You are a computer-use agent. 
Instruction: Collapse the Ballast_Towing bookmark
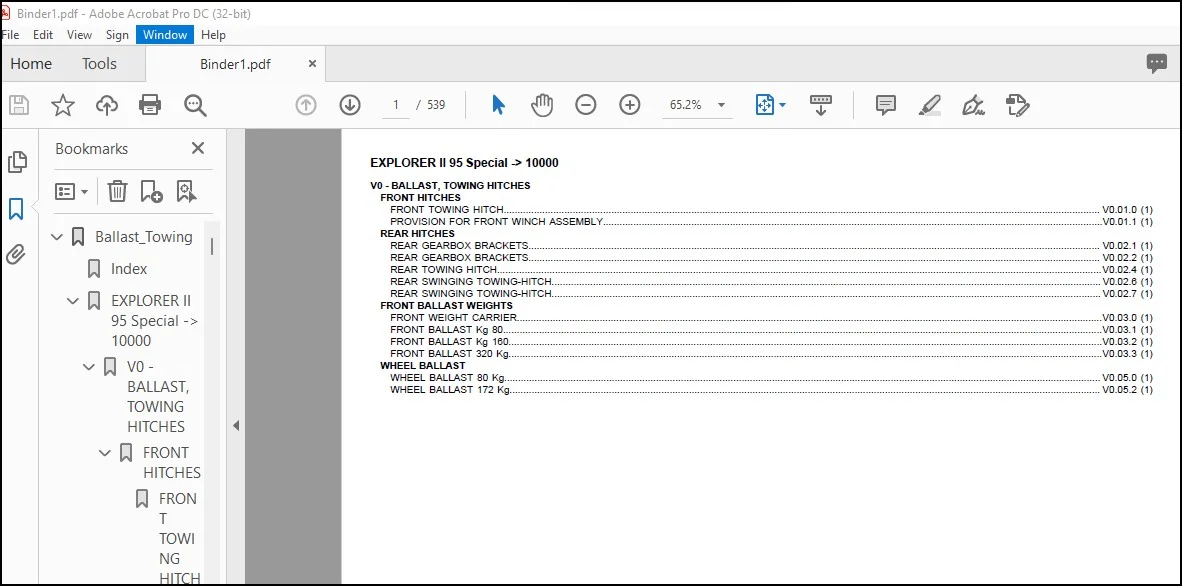pos(57,238)
